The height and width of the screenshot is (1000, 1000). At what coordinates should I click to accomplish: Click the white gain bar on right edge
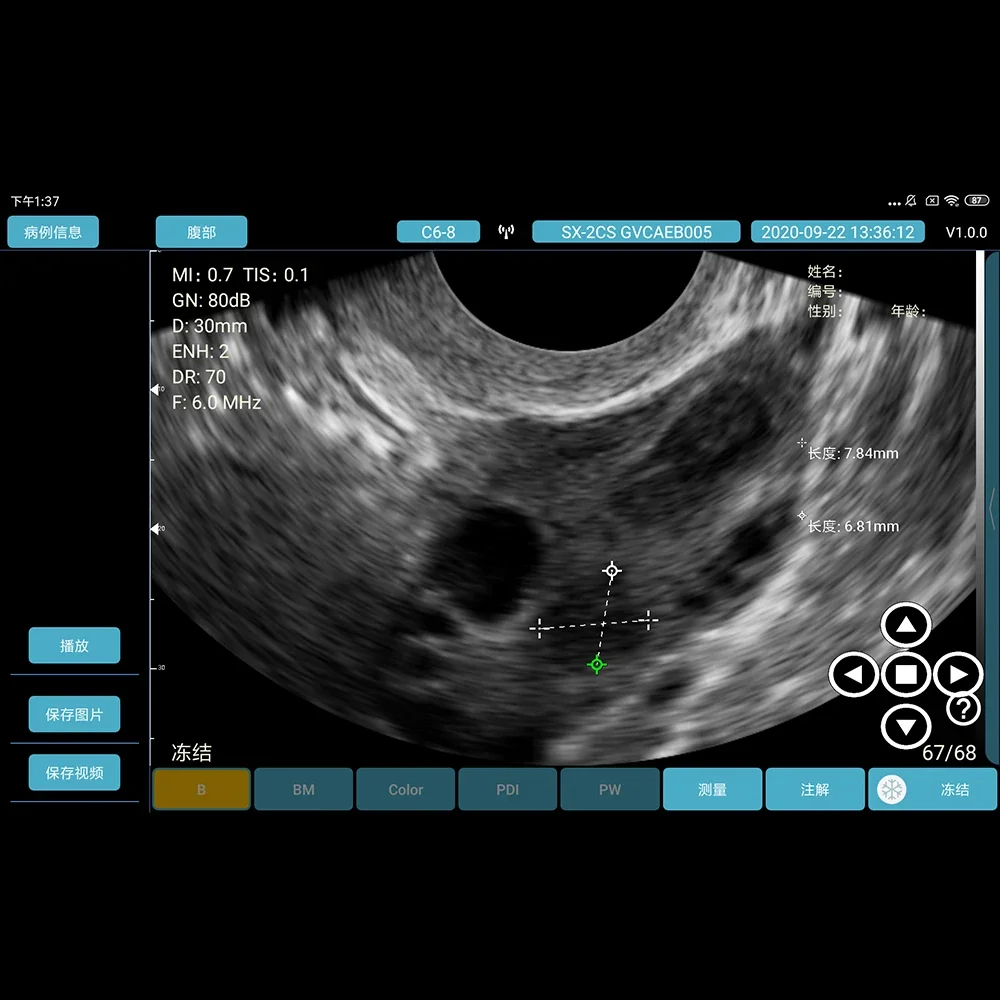pyautogui.click(x=980, y=507)
